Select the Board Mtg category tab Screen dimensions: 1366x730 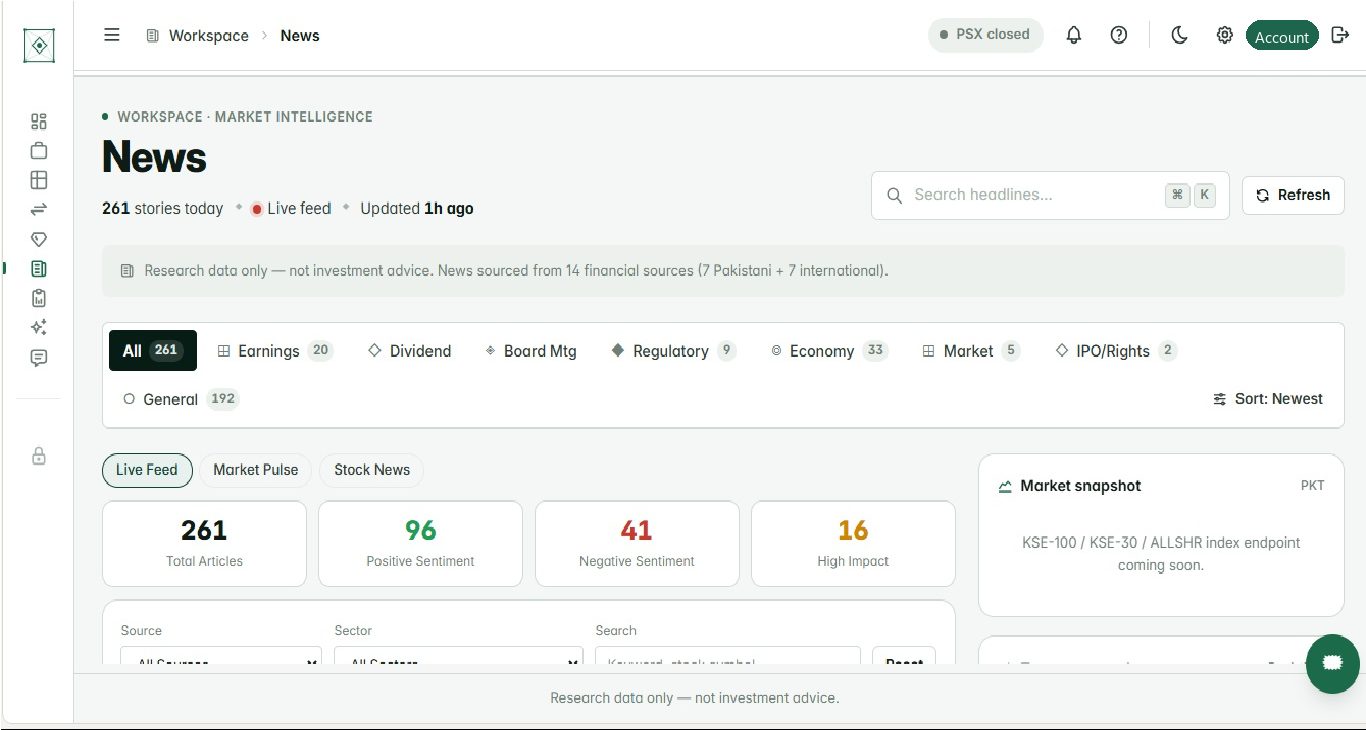(531, 351)
